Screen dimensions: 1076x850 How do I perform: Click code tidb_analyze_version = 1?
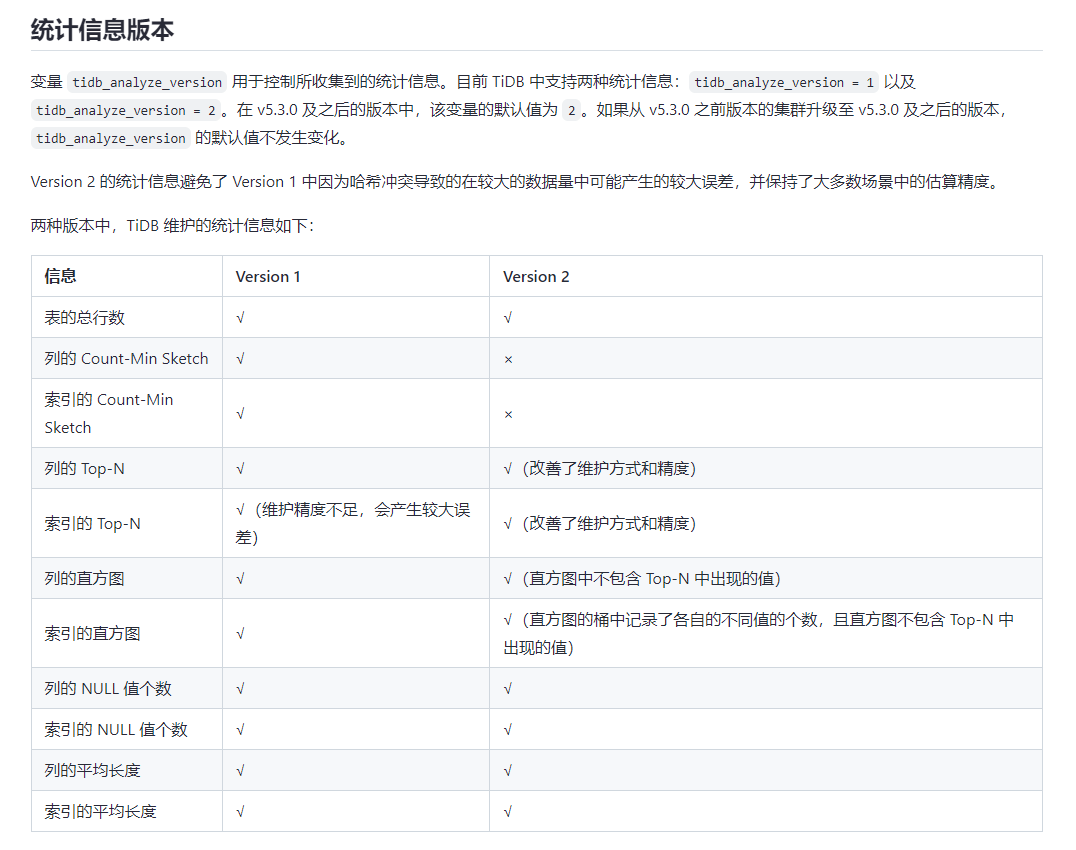[x=783, y=82]
